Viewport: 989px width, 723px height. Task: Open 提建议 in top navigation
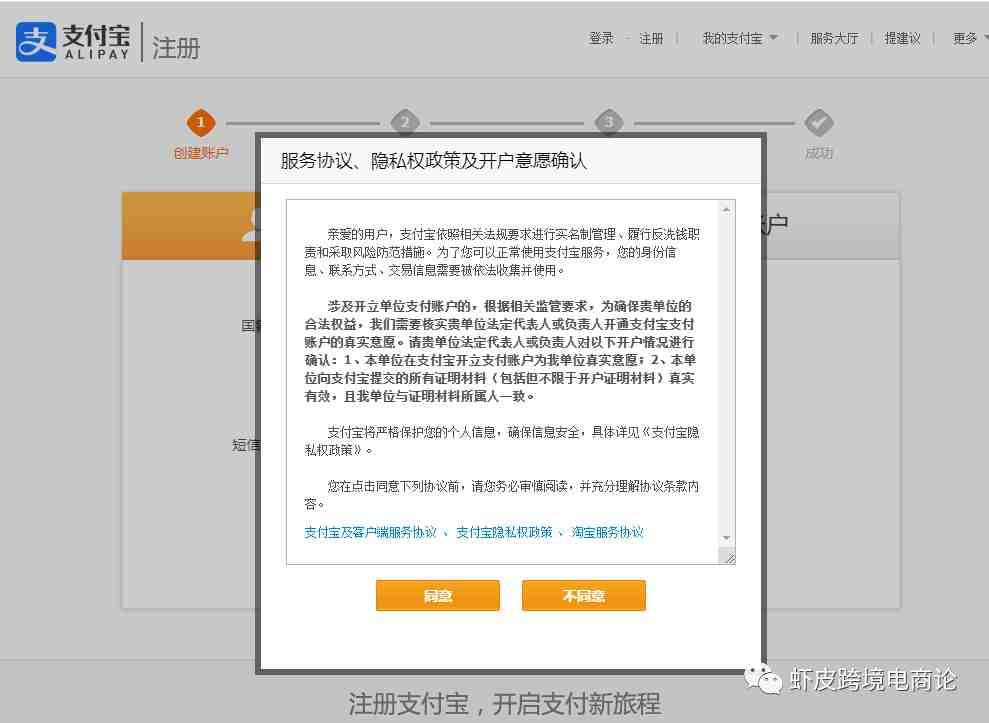(x=902, y=38)
